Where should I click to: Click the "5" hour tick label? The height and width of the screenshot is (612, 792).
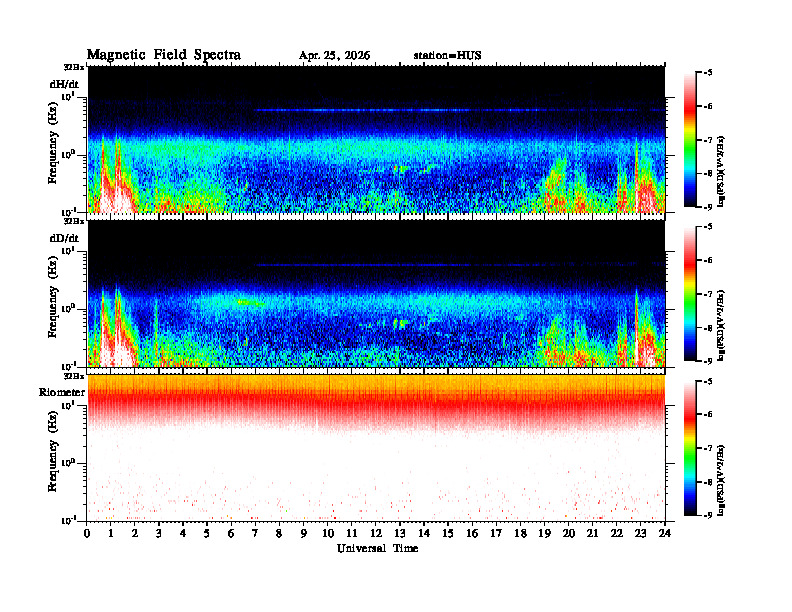coord(207,533)
